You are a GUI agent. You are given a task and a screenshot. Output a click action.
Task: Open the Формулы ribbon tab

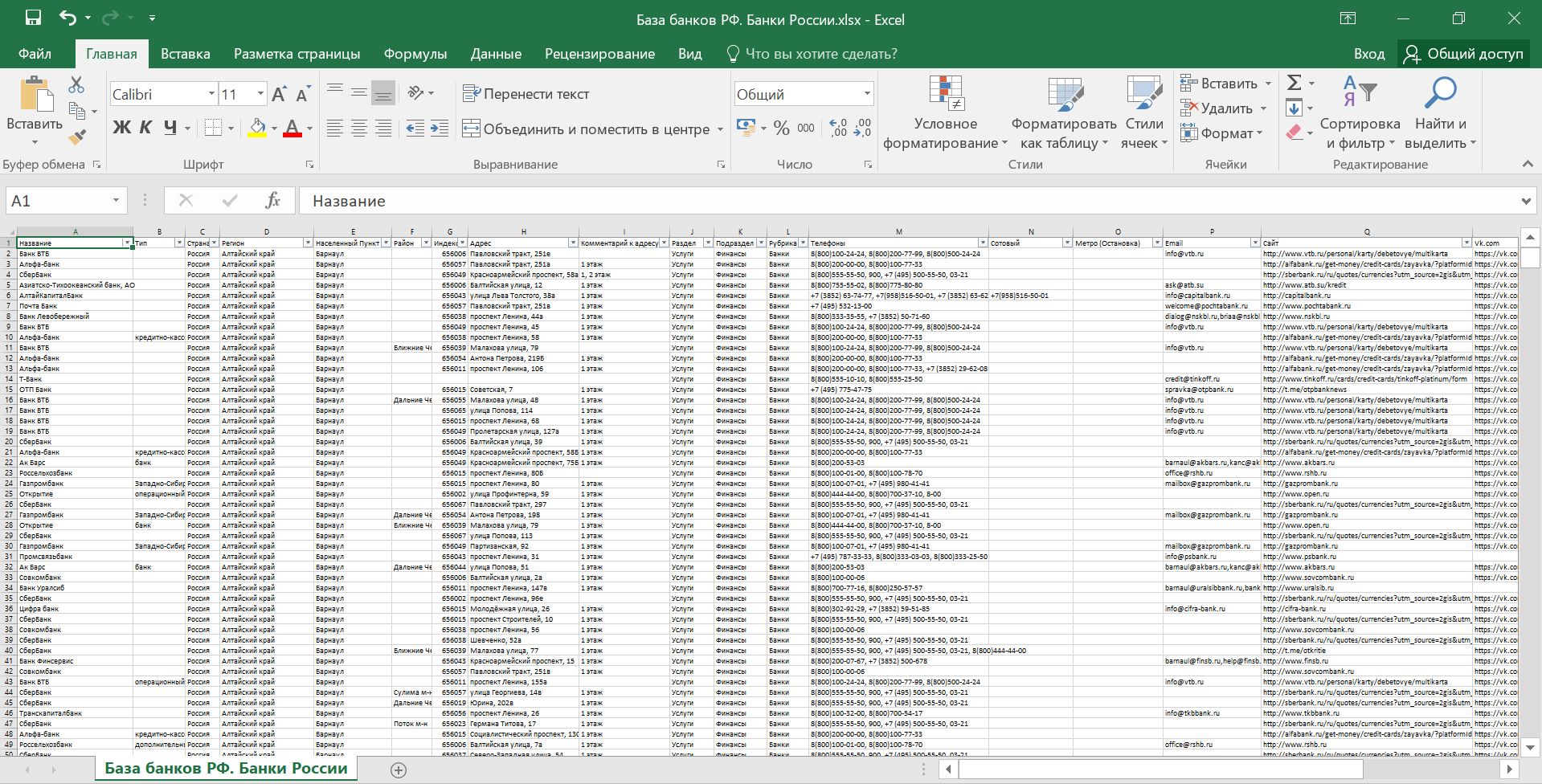pyautogui.click(x=415, y=54)
